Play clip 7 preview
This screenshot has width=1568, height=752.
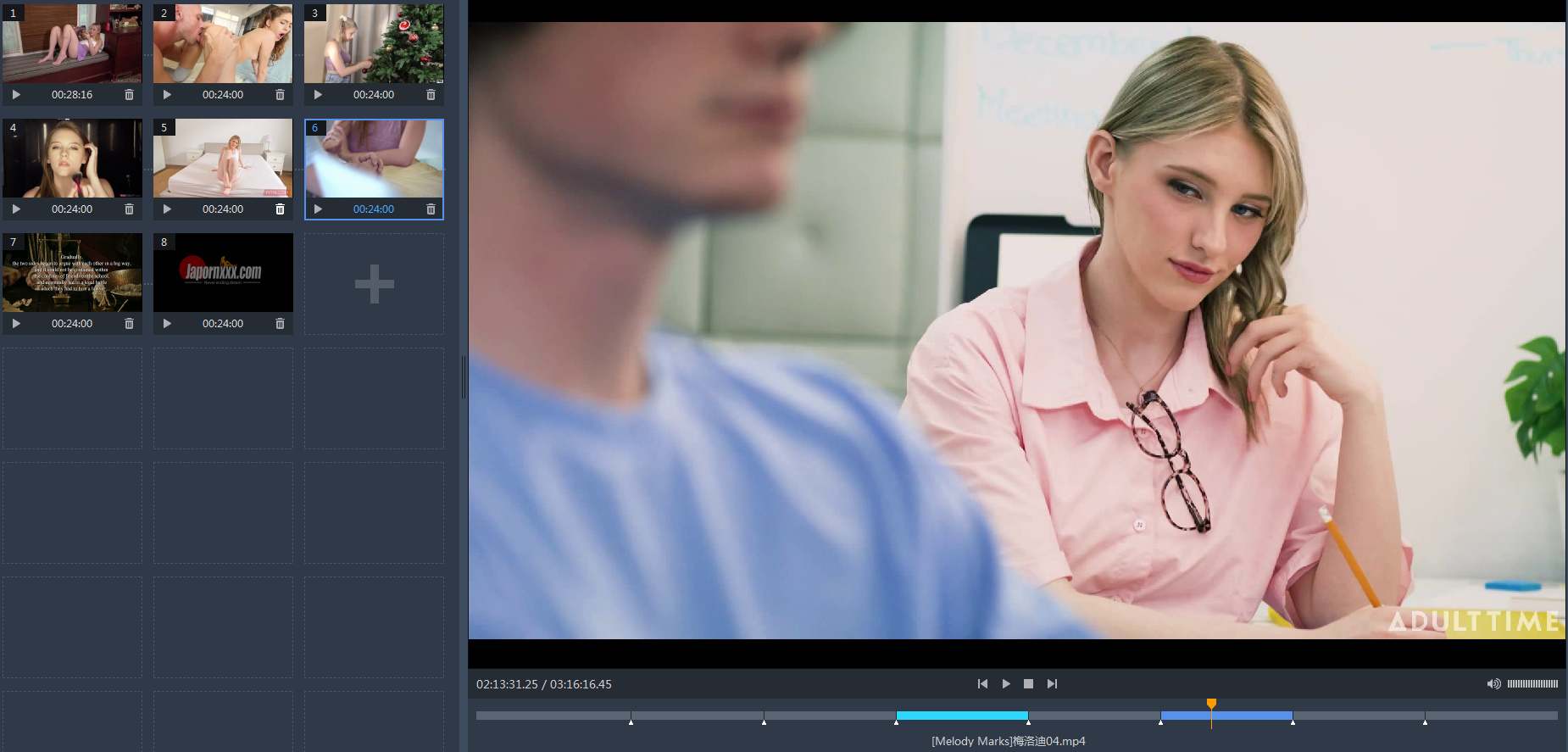click(16, 324)
